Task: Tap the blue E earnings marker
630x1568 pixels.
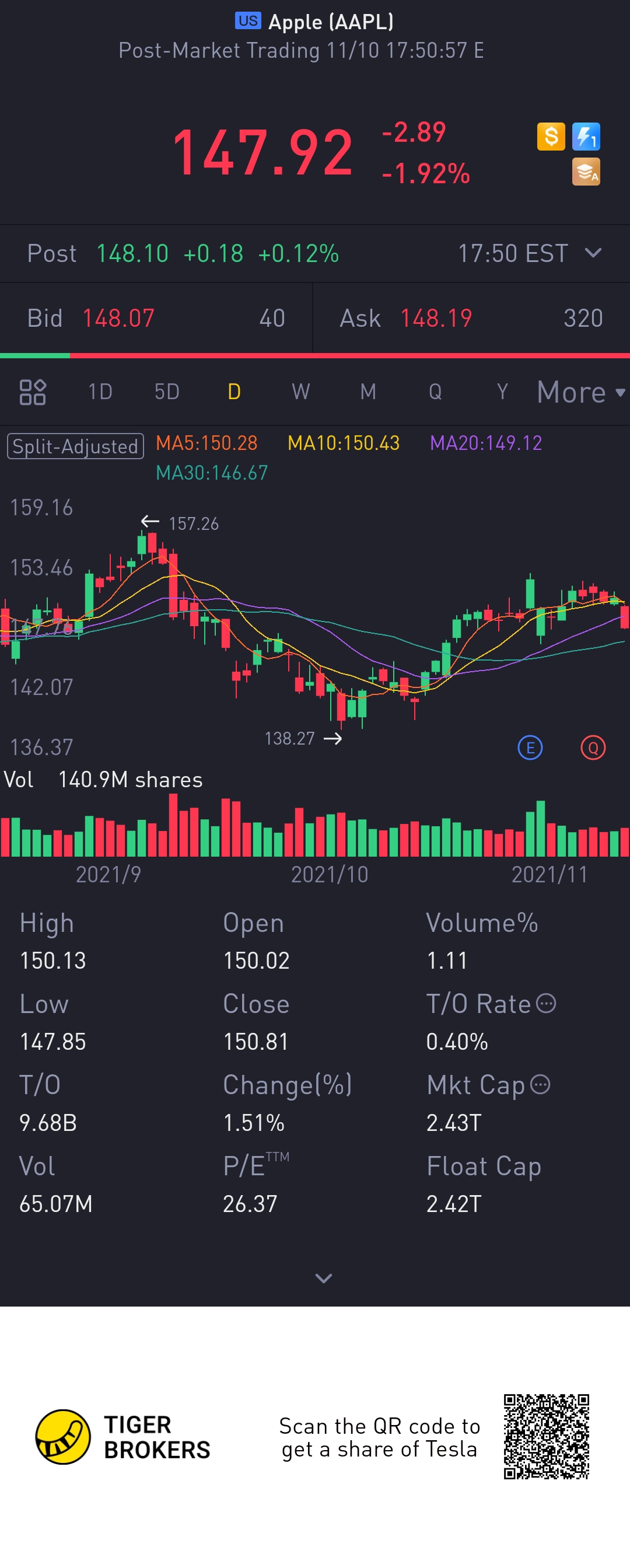Action: click(x=530, y=748)
